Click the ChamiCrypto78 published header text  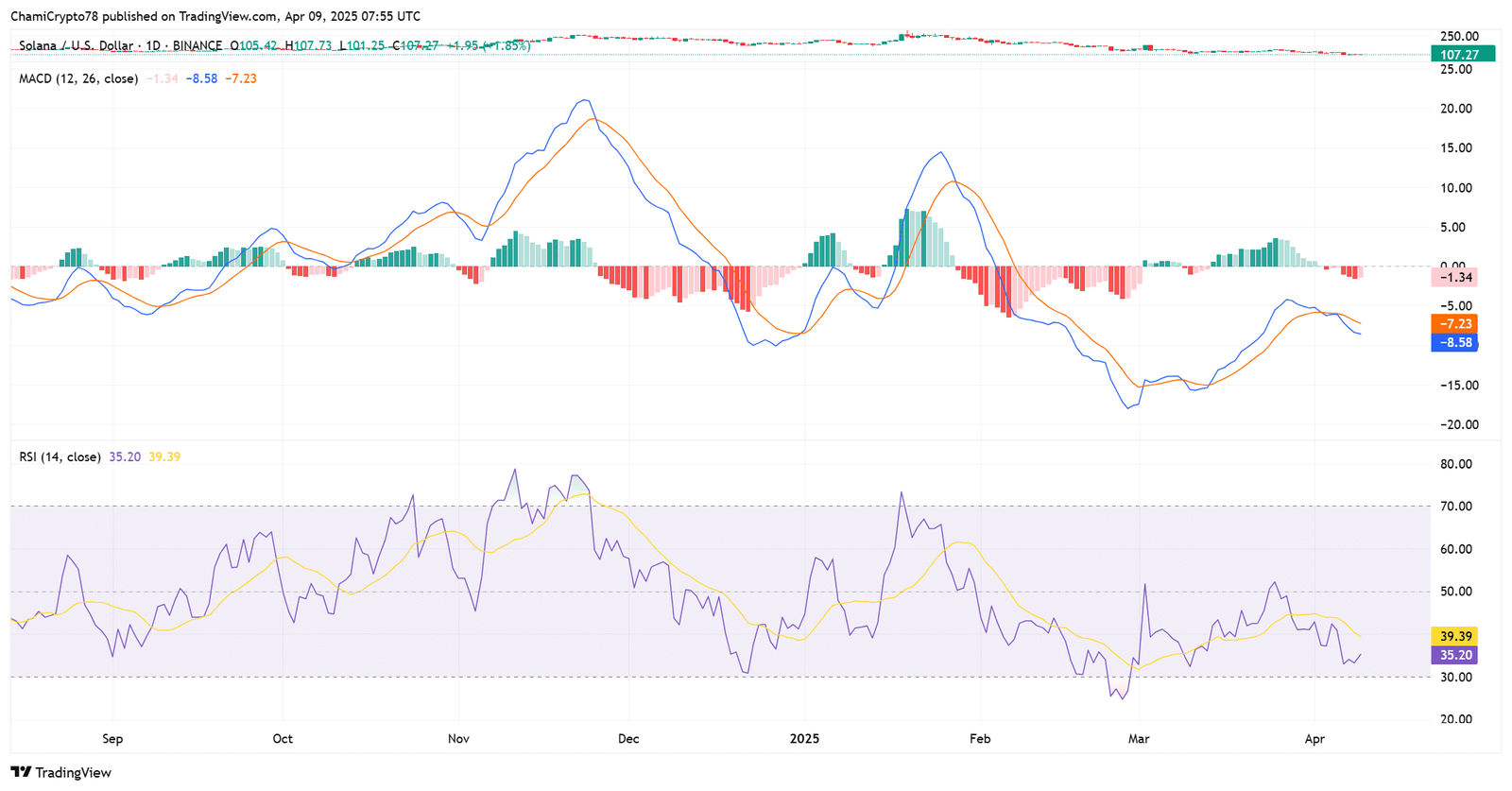pyautogui.click(x=215, y=16)
